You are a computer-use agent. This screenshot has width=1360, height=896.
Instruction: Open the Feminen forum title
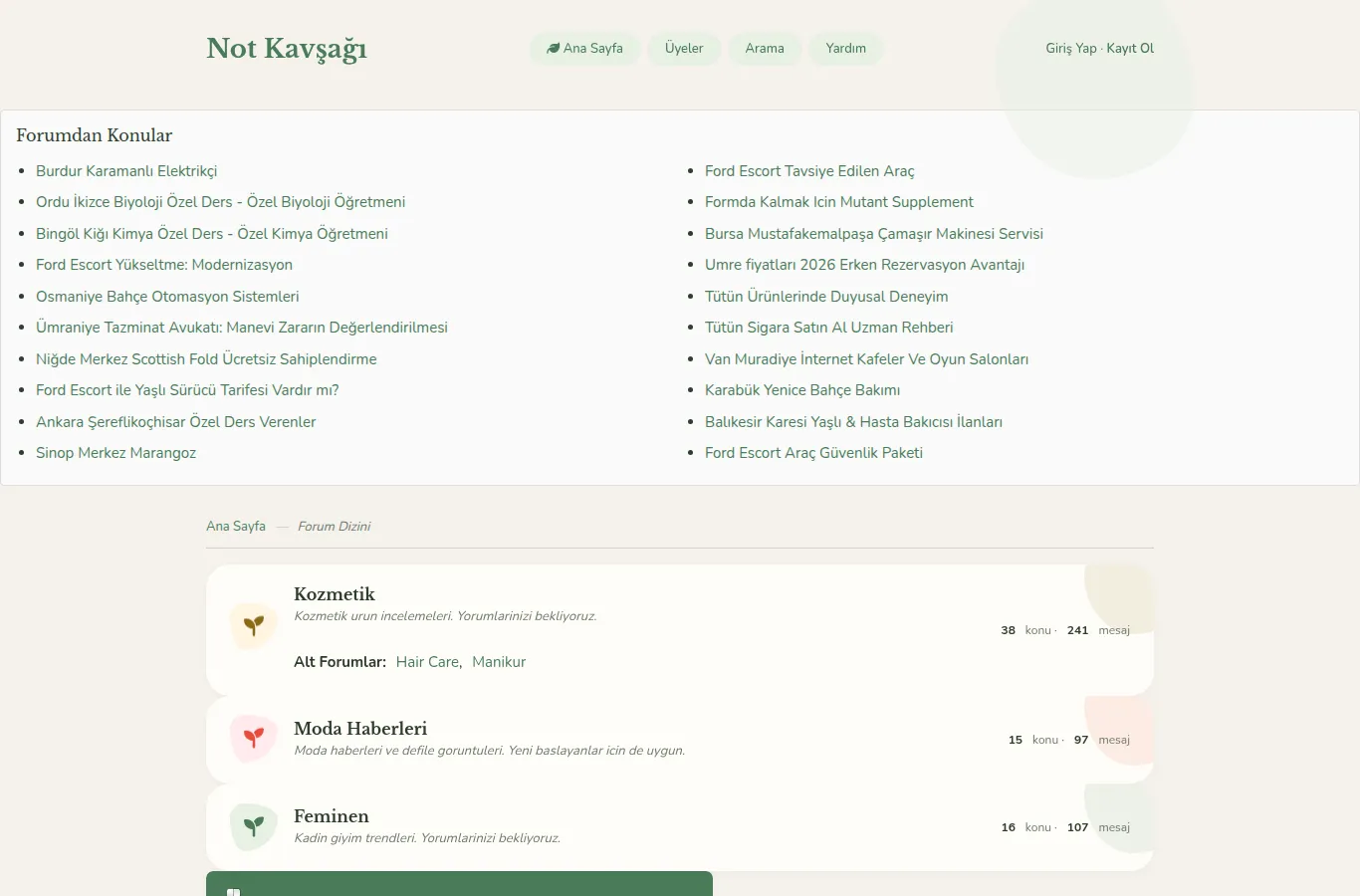[332, 816]
